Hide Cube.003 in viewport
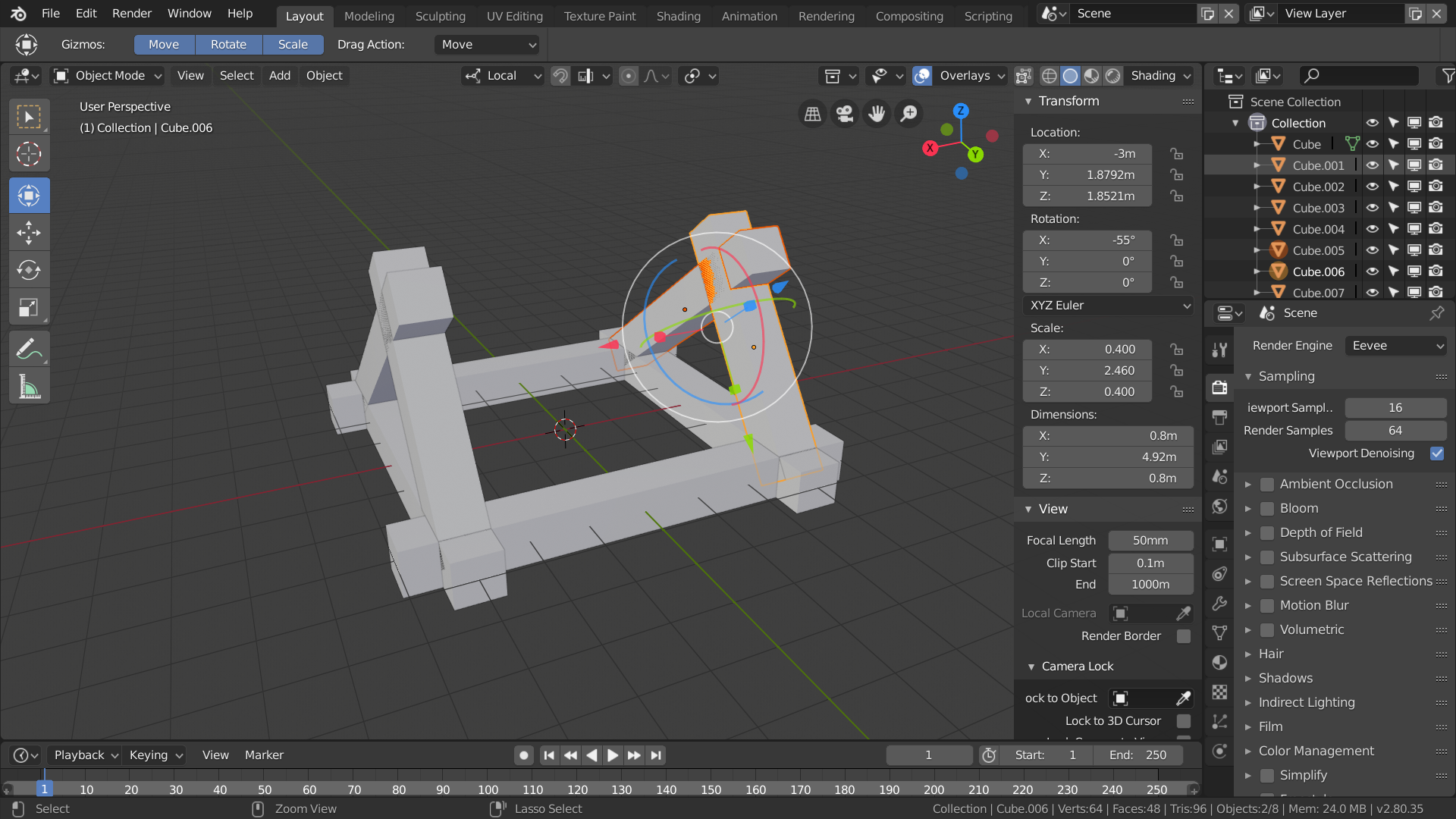Screen dimensions: 1456x819 pos(1372,208)
